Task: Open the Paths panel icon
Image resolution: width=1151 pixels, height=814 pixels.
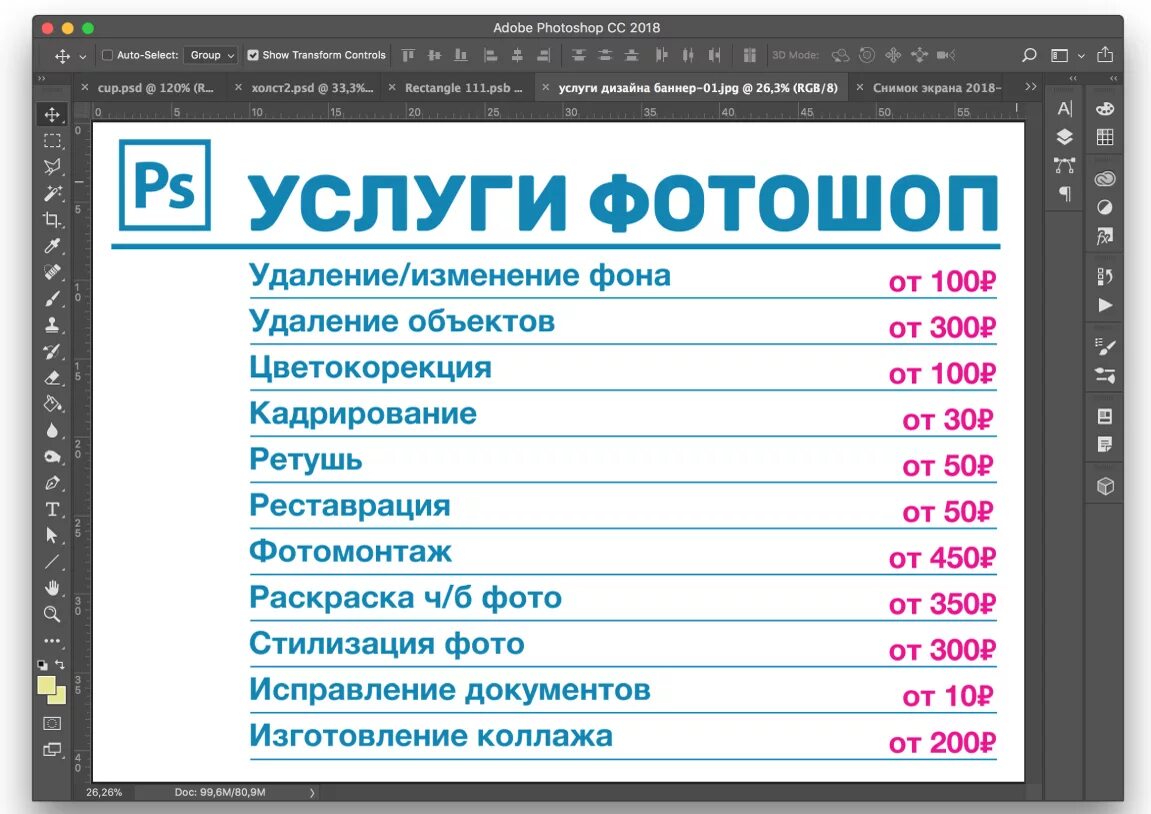Action: 1064,165
